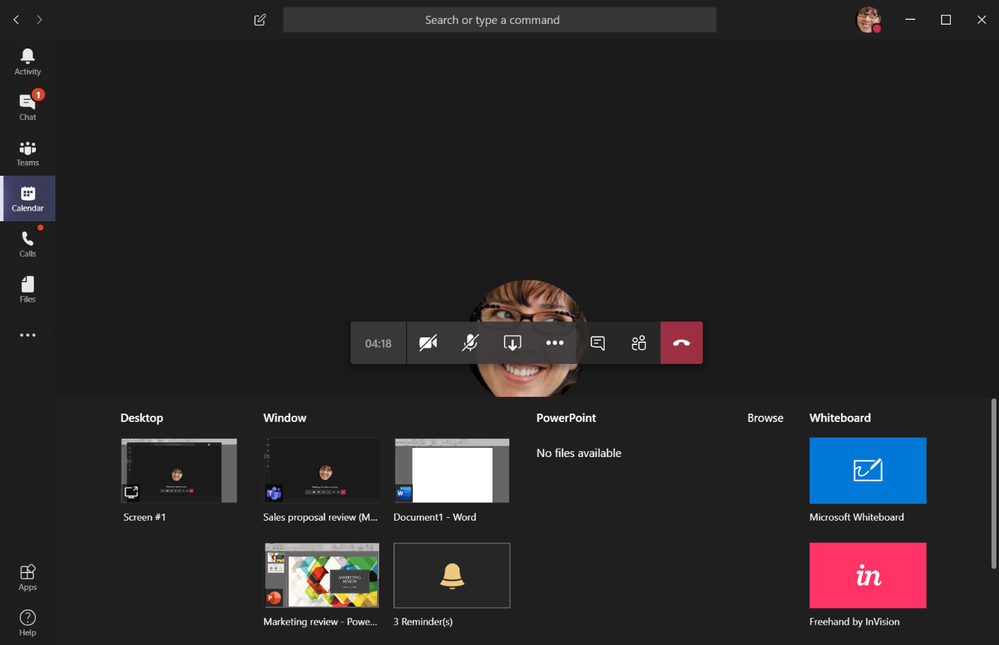Turn the camera on

pos(428,343)
